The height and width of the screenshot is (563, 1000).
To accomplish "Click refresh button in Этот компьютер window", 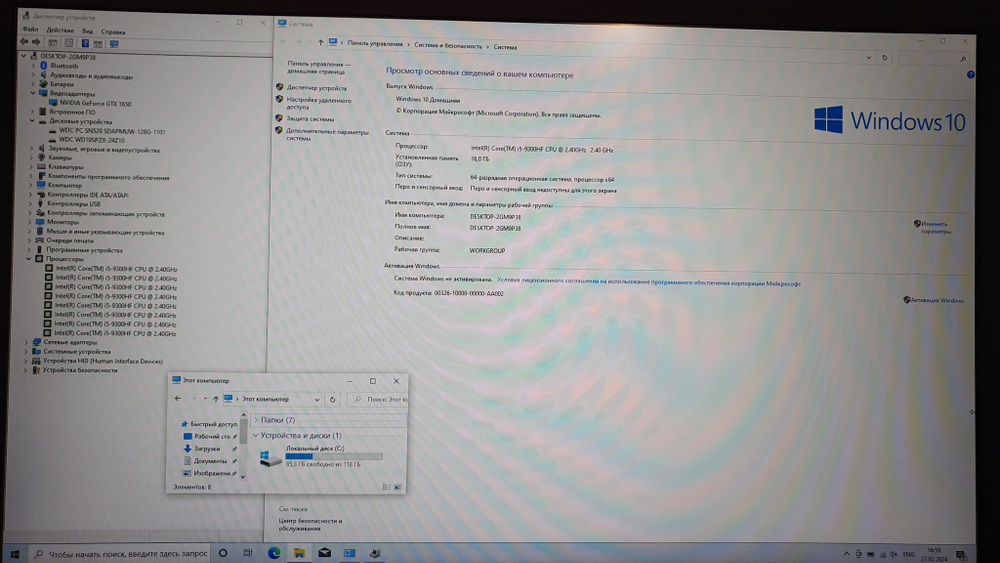I will [332, 400].
